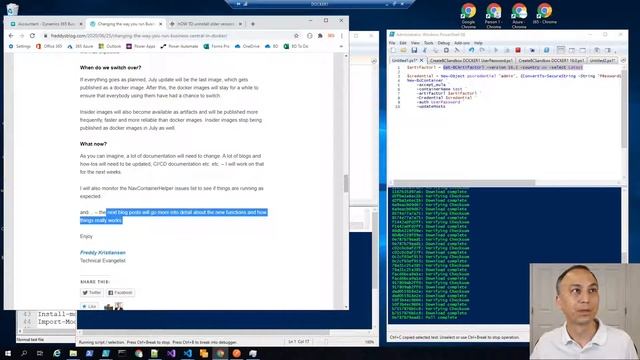Click the Copy icon in PowerShell ISE toolbar

[x=436, y=50]
